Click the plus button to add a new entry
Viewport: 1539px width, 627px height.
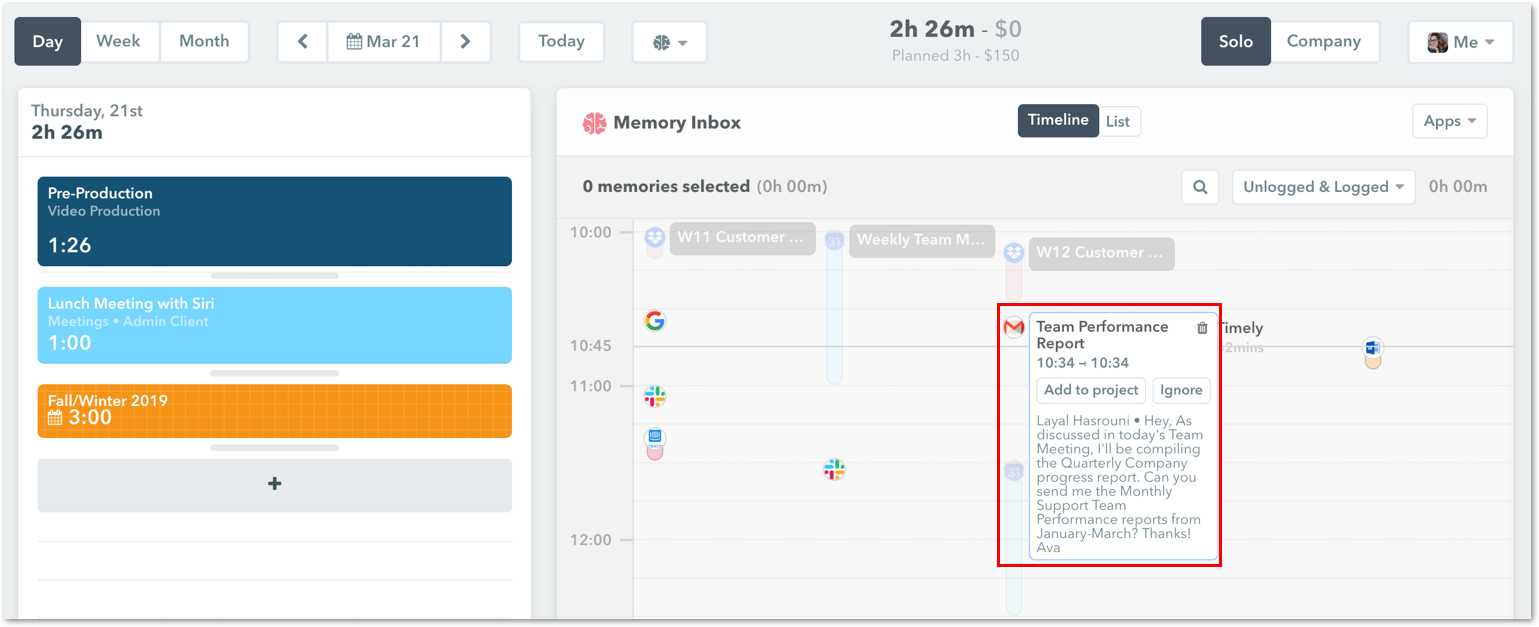274,484
